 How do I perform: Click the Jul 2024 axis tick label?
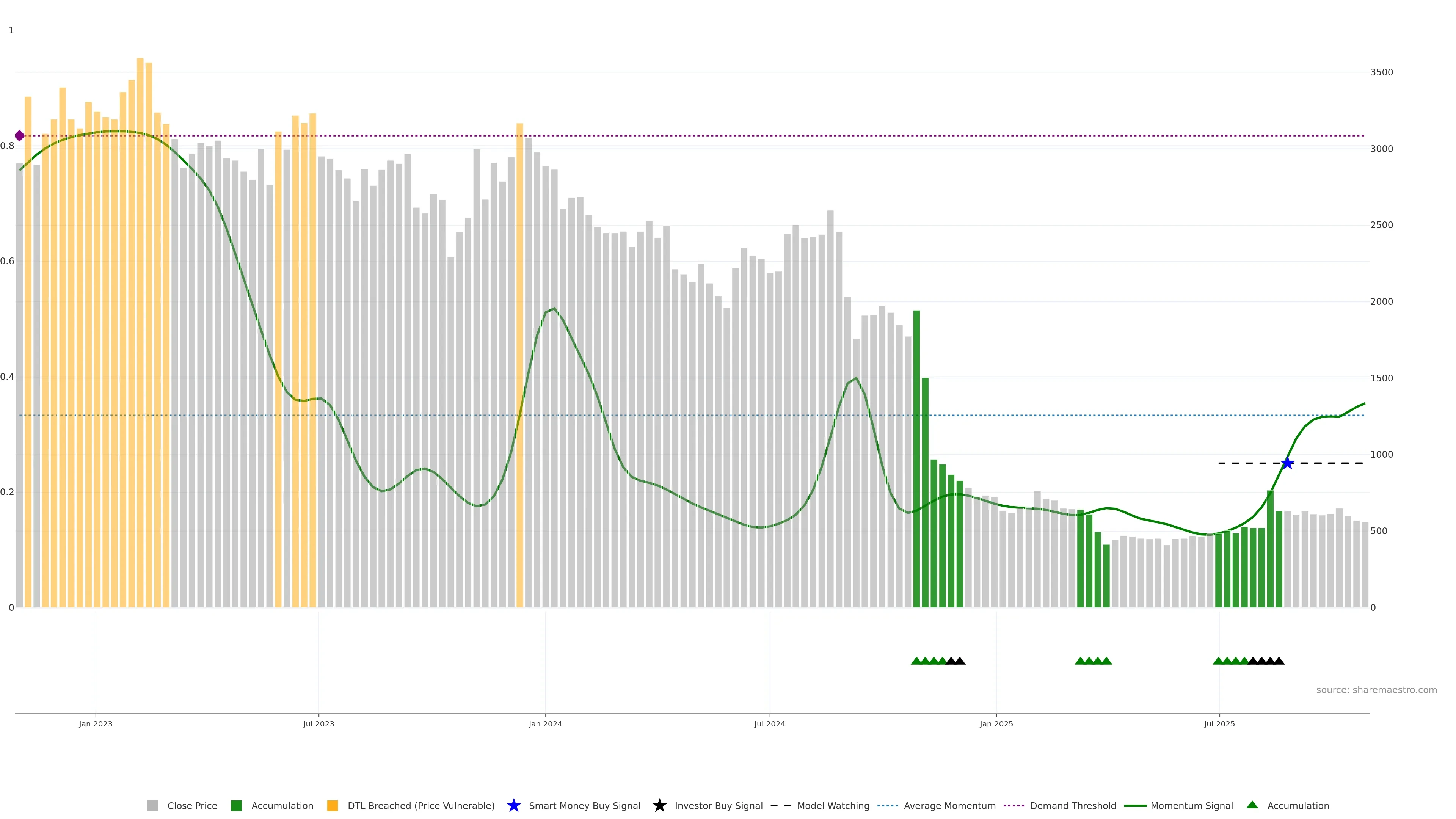pos(769,723)
